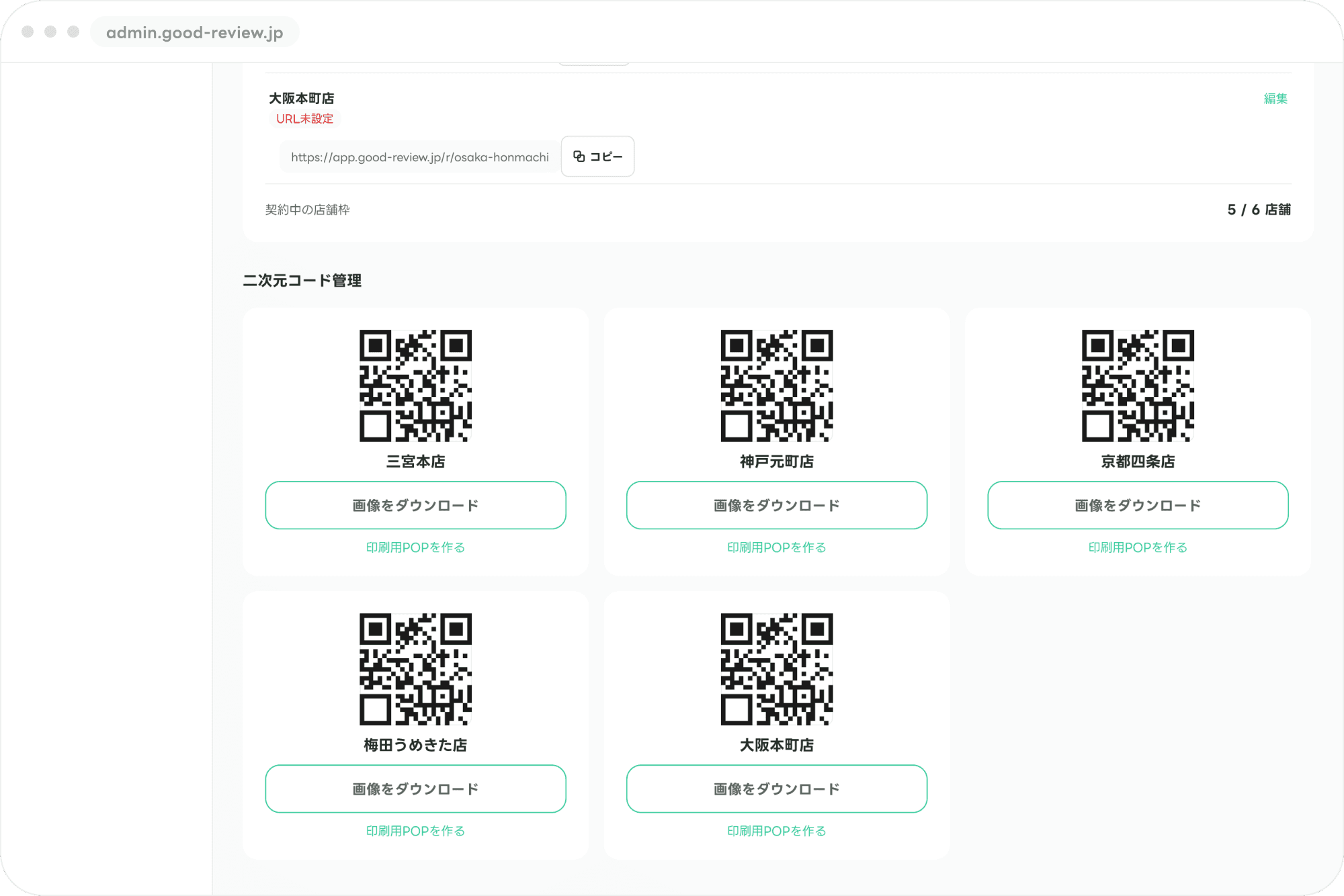The width and height of the screenshot is (1344, 896).
Task: Download the 大阪本町店 QR image
Action: coord(776,789)
